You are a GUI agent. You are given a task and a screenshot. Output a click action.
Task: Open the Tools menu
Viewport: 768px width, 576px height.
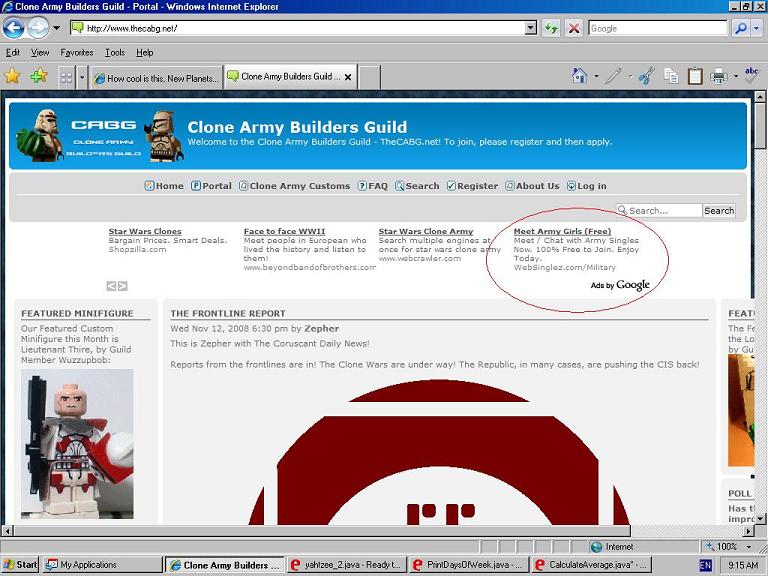(x=115, y=52)
